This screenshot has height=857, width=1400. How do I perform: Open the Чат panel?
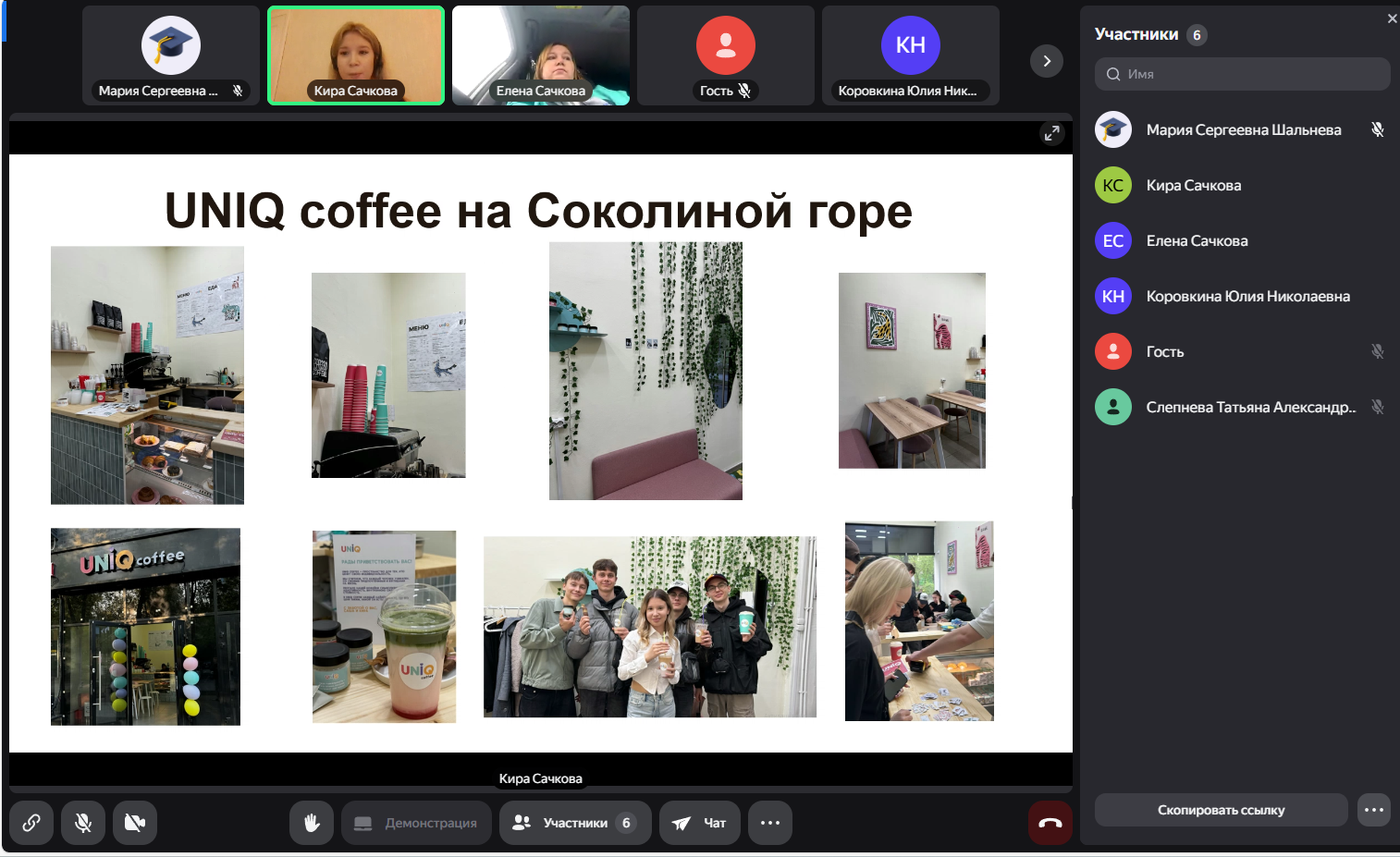point(699,823)
